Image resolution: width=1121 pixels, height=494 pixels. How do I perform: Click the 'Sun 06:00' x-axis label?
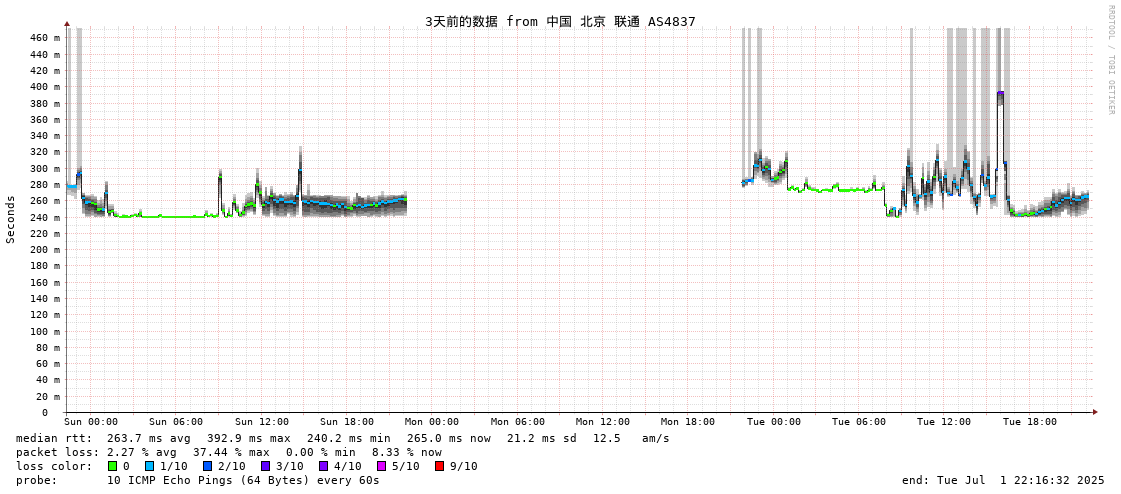pos(176,422)
